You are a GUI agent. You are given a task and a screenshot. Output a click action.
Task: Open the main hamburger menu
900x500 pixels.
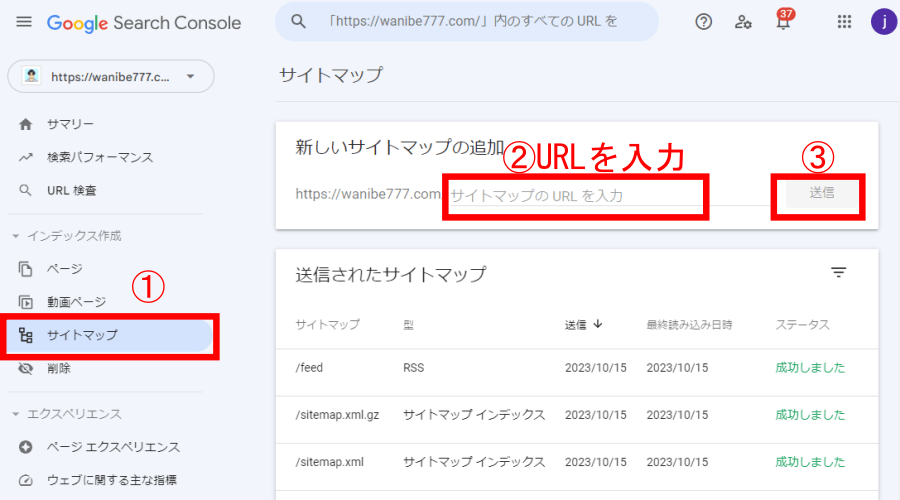(24, 22)
